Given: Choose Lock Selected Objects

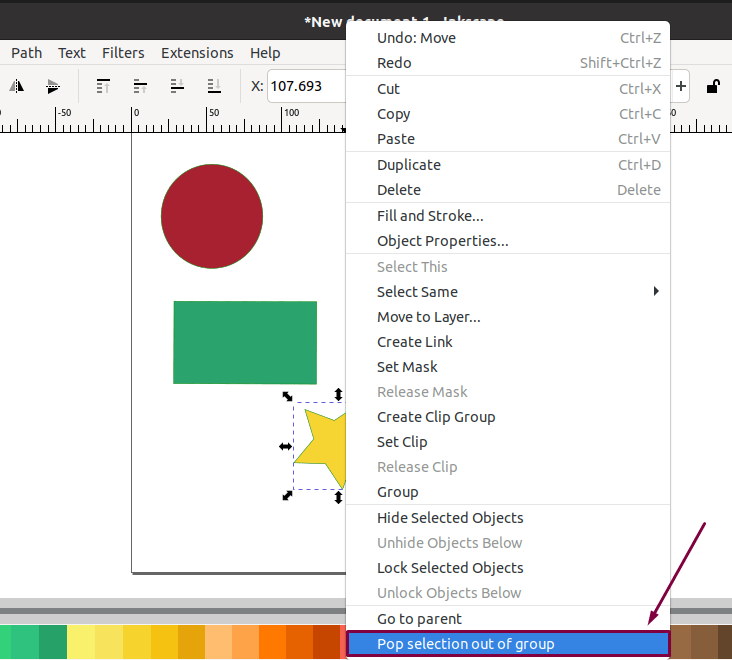Looking at the screenshot, I should click(508, 568).
